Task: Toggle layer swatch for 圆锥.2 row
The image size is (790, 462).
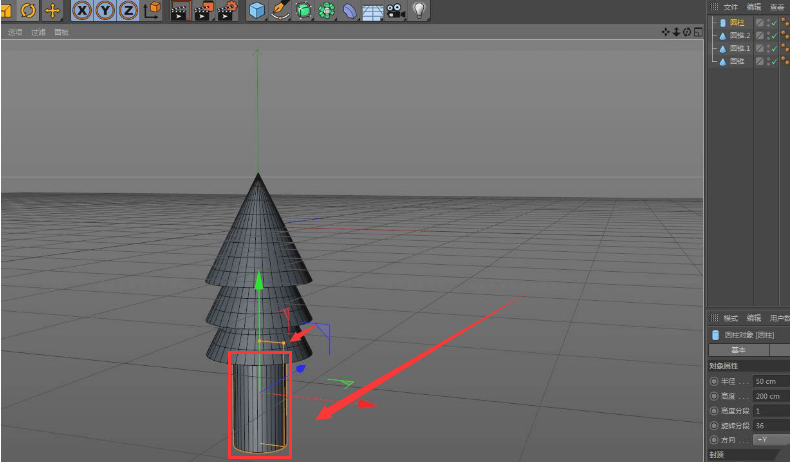Action: pos(760,36)
